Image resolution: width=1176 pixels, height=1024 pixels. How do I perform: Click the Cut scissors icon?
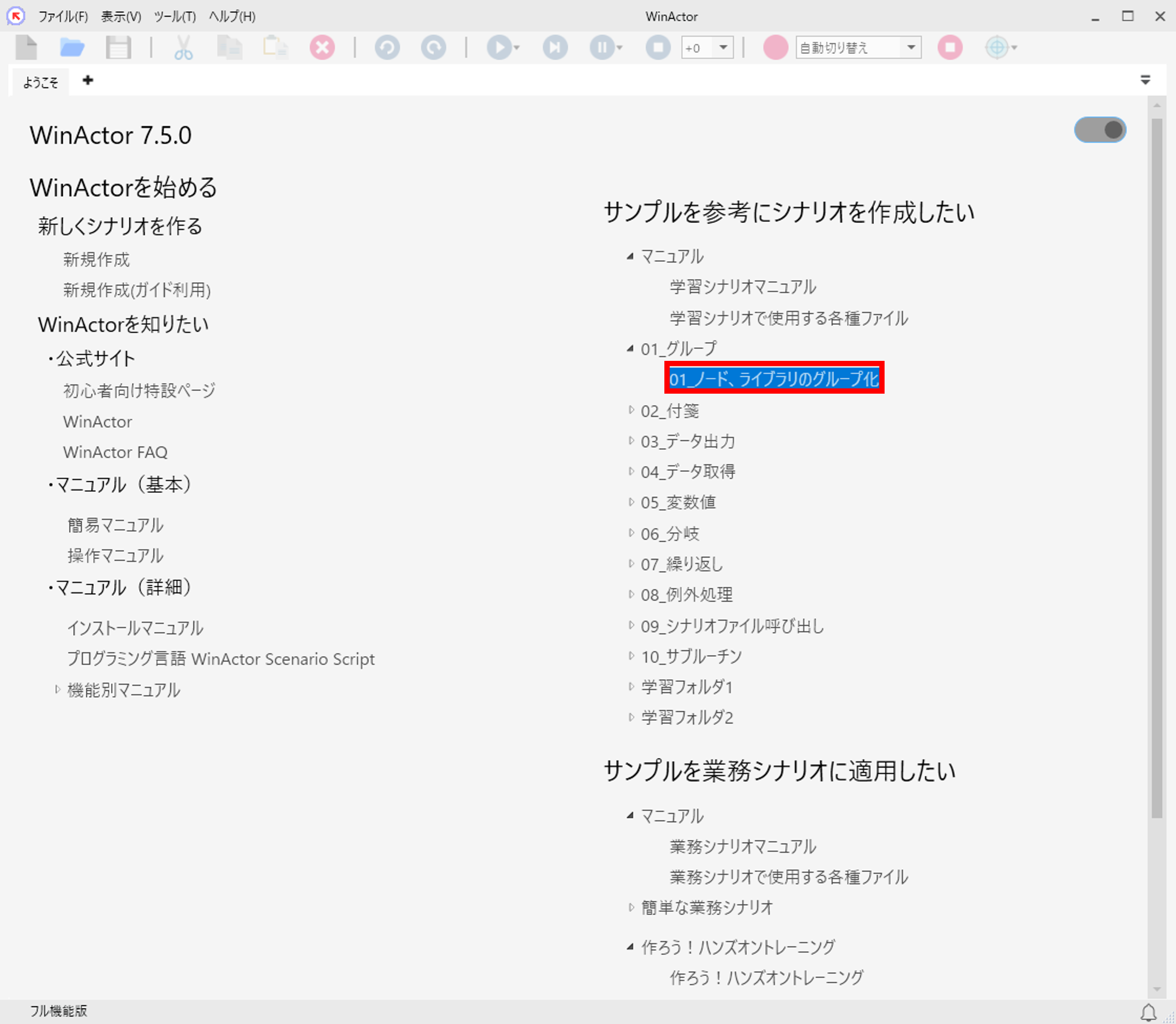tap(183, 47)
